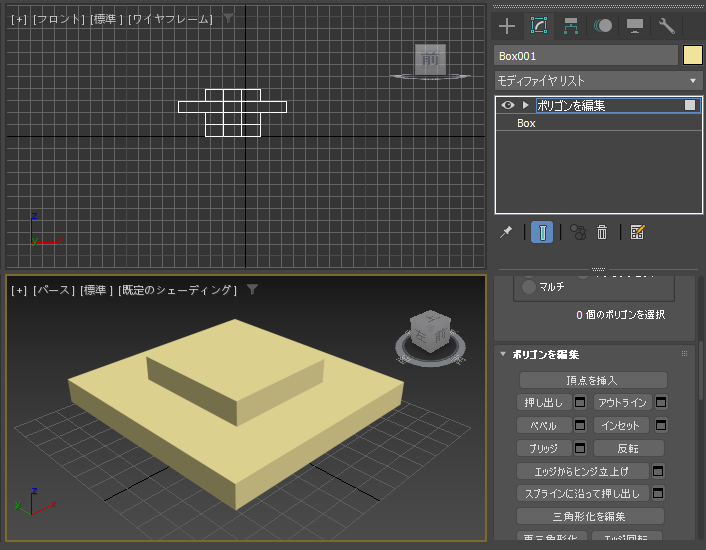Open the [パース] view label menu
This screenshot has height=550, width=706.
click(54, 290)
